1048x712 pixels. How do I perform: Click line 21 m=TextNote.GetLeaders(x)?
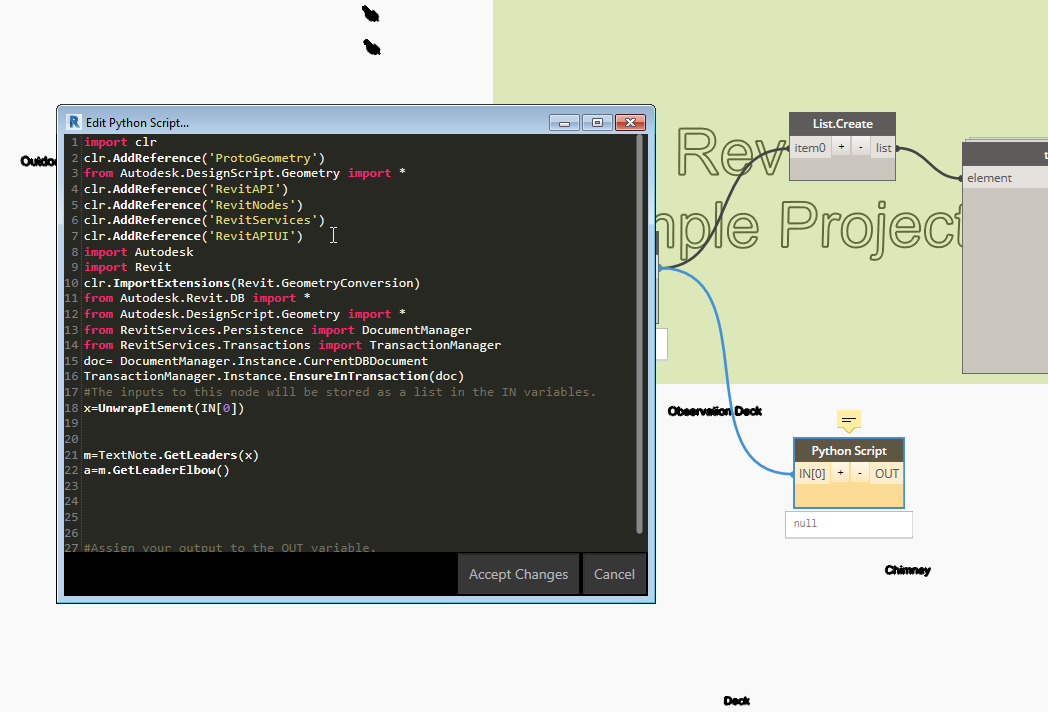tap(171, 455)
